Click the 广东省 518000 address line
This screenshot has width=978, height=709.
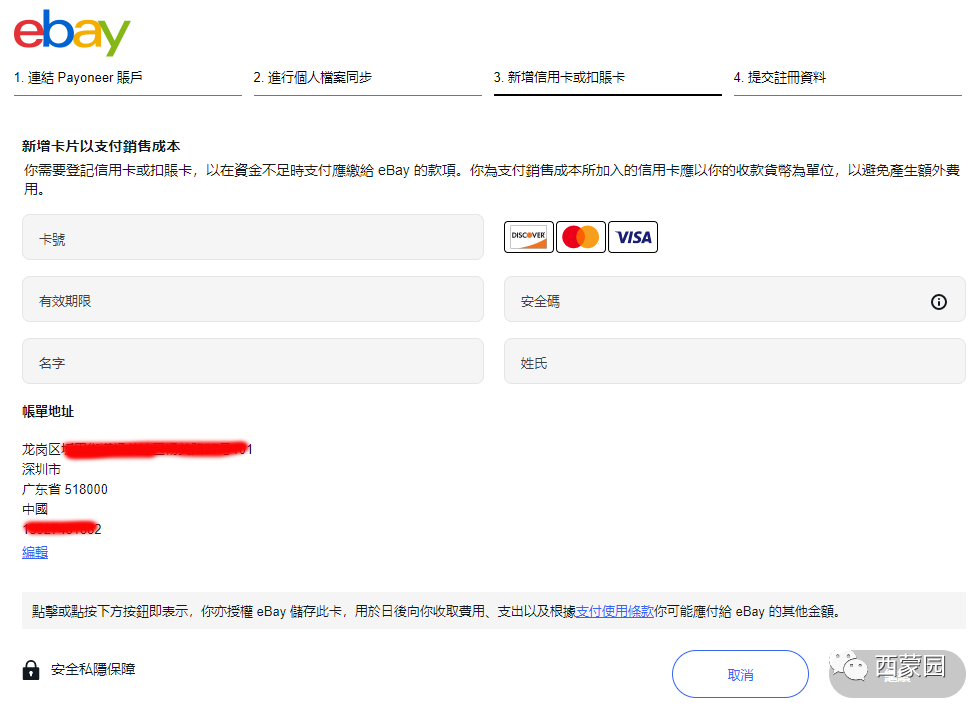tap(65, 489)
